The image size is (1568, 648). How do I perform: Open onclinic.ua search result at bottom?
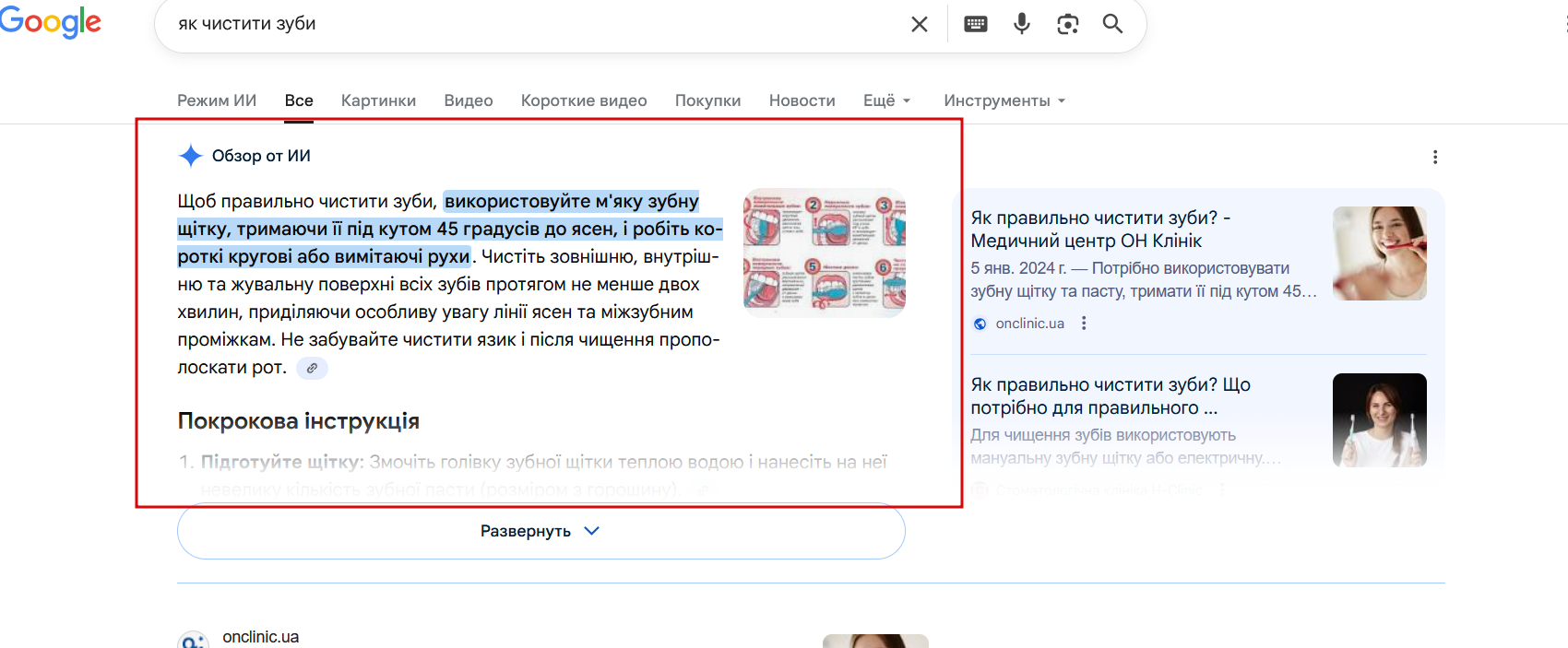[261, 637]
